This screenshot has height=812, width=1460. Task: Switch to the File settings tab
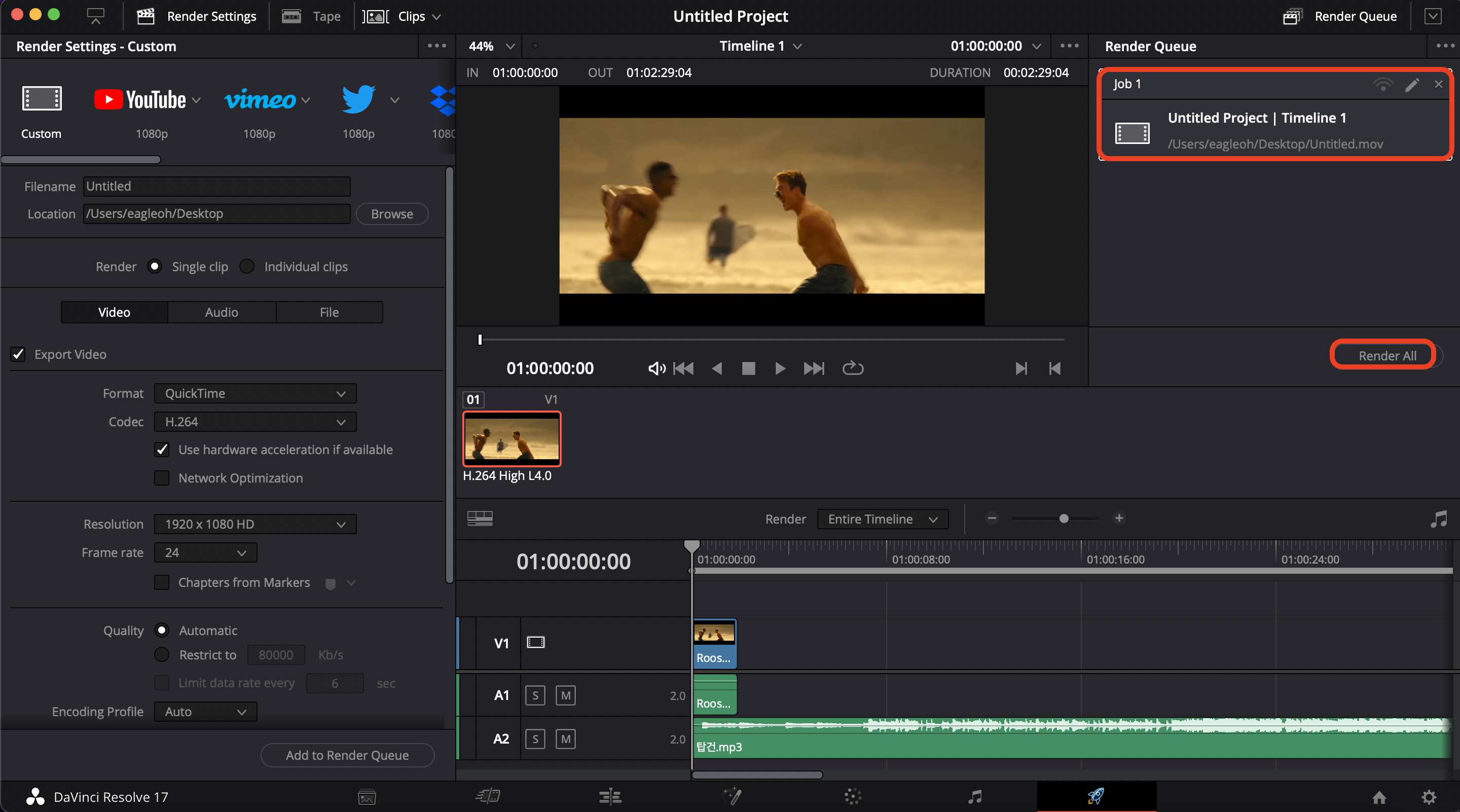[328, 312]
